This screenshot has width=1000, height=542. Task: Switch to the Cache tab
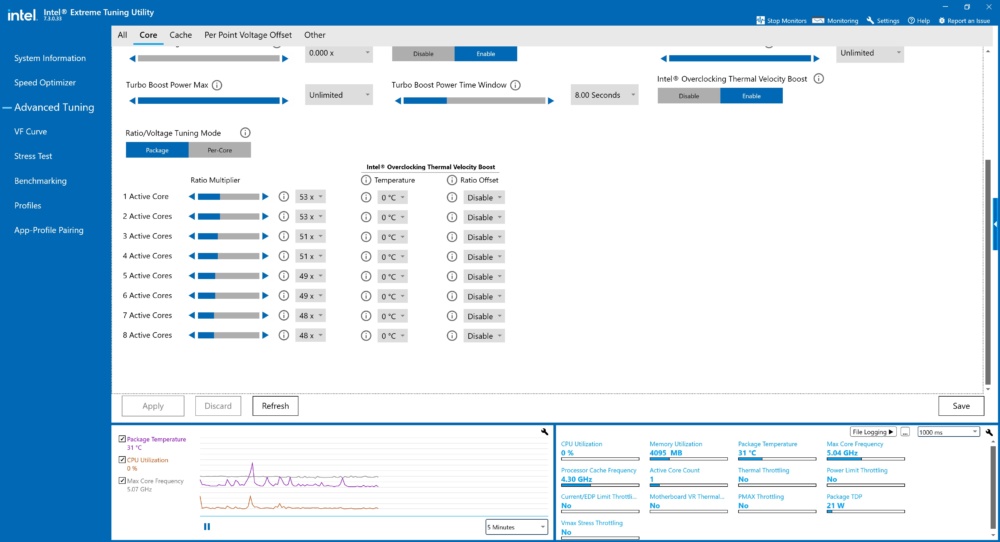pyautogui.click(x=180, y=35)
